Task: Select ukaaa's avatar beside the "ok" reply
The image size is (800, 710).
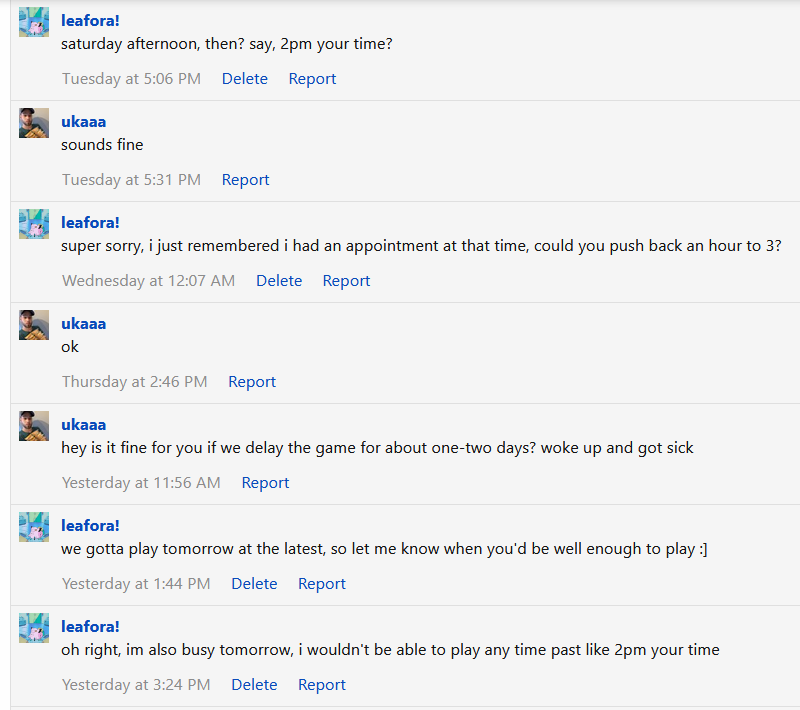Action: [x=34, y=325]
